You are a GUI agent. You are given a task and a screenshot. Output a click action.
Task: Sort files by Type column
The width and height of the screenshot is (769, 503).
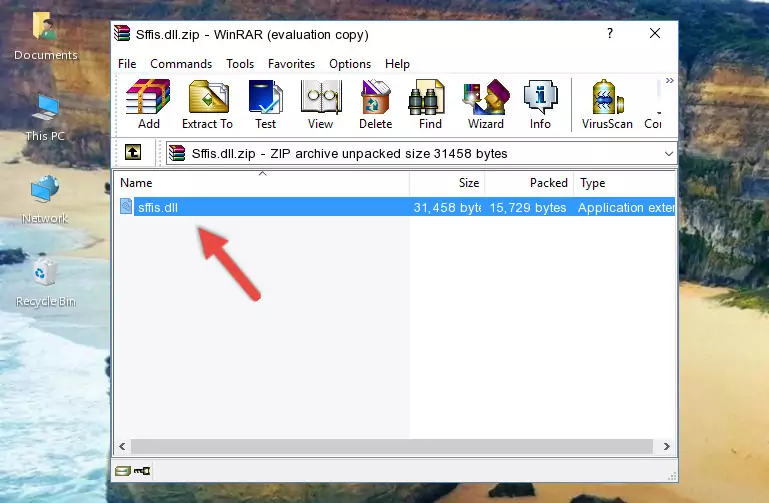(x=625, y=183)
